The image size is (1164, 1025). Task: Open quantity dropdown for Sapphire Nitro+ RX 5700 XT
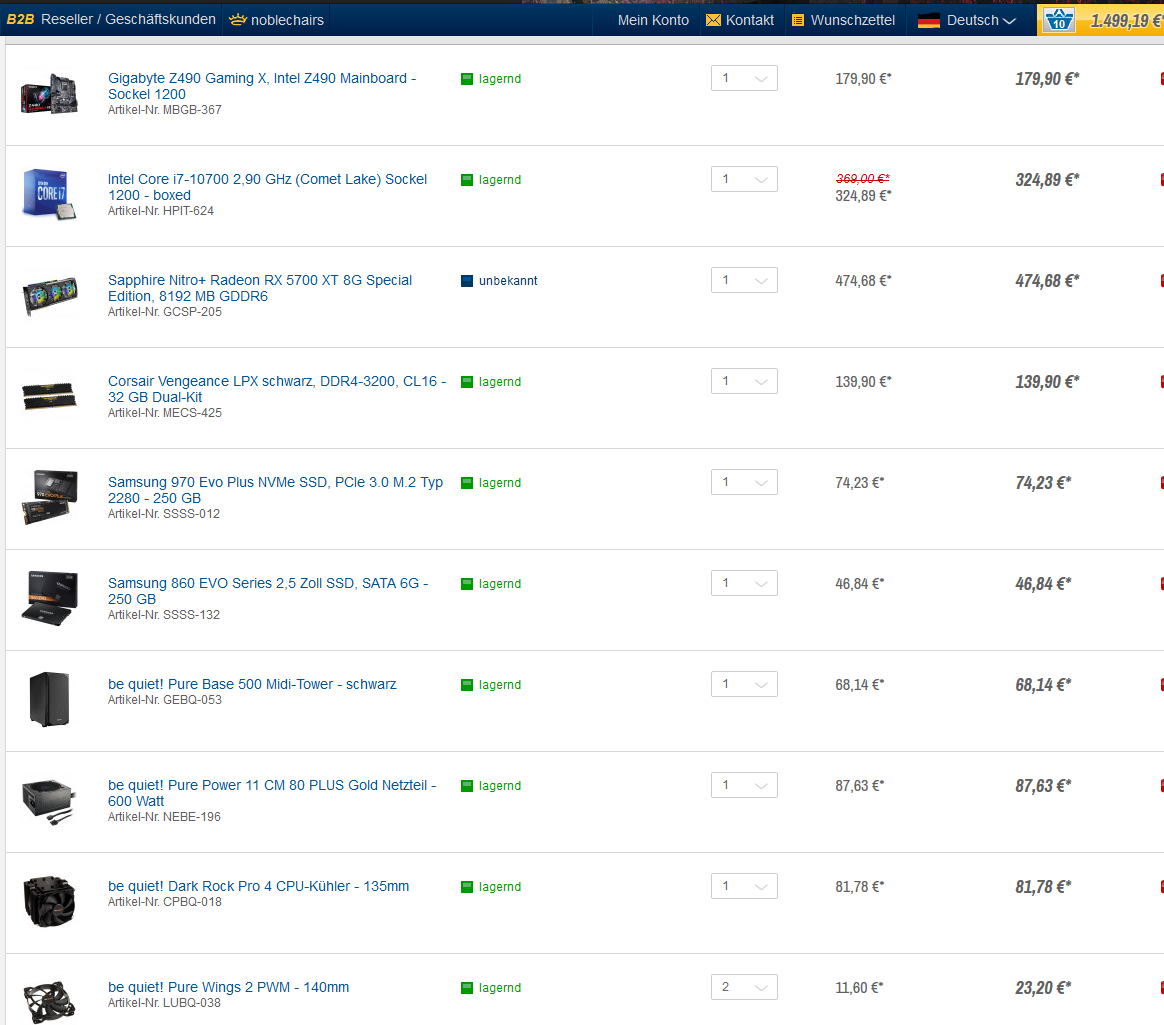[744, 280]
